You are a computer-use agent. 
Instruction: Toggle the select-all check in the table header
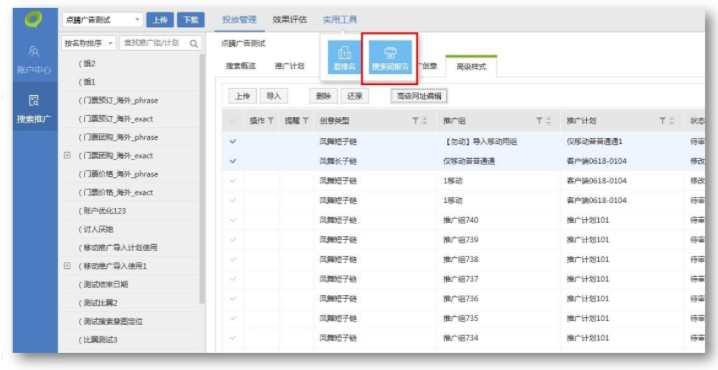(x=233, y=121)
